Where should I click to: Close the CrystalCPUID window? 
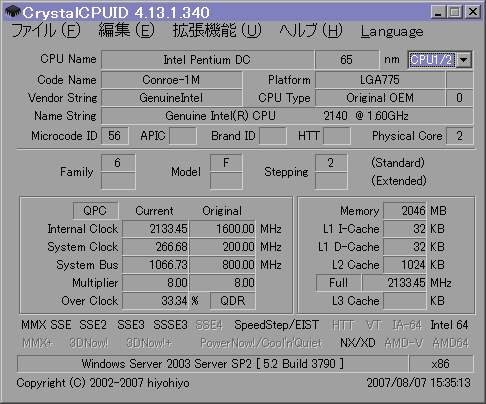(x=473, y=12)
